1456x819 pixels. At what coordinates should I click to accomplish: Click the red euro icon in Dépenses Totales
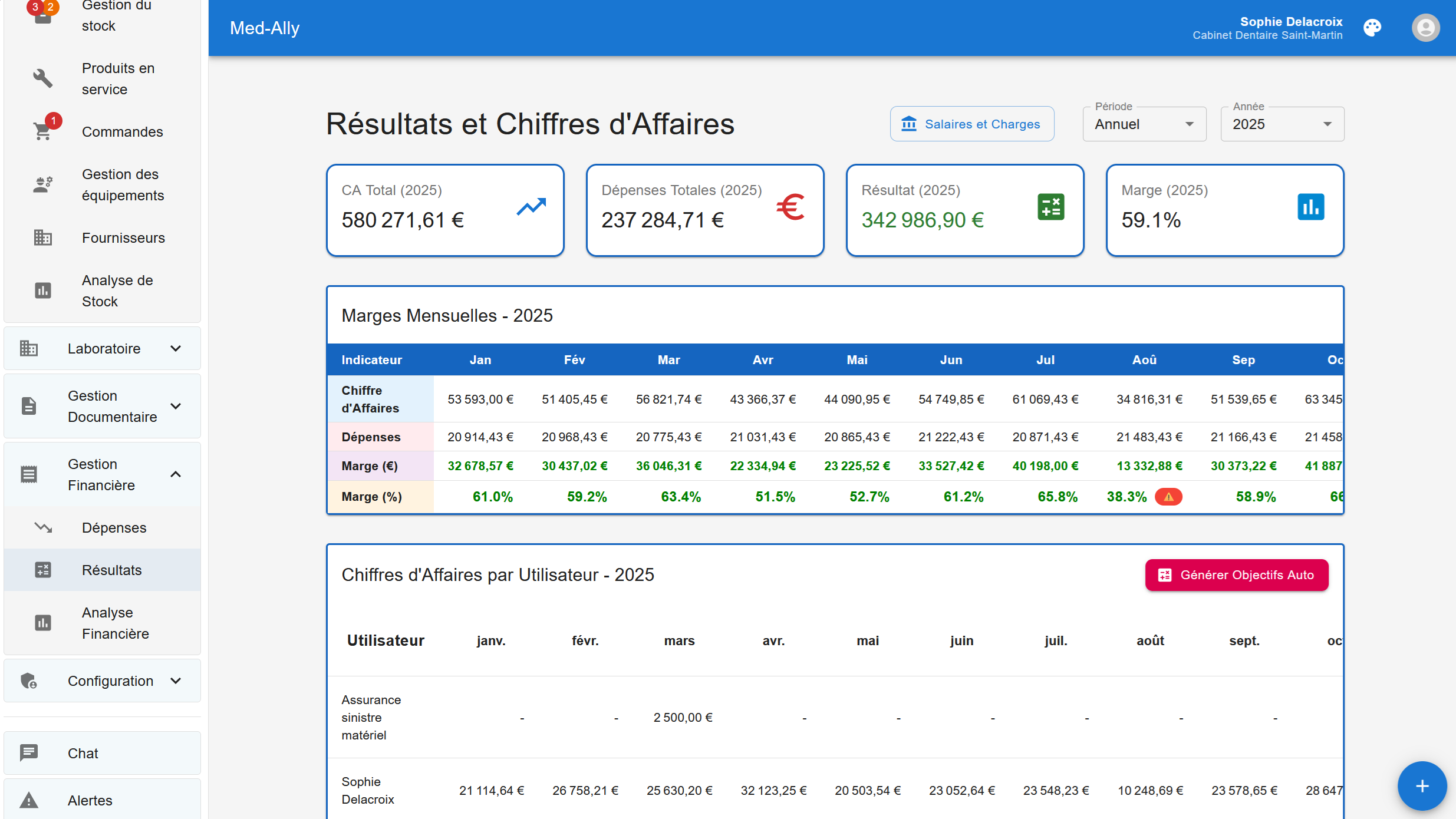coord(790,207)
